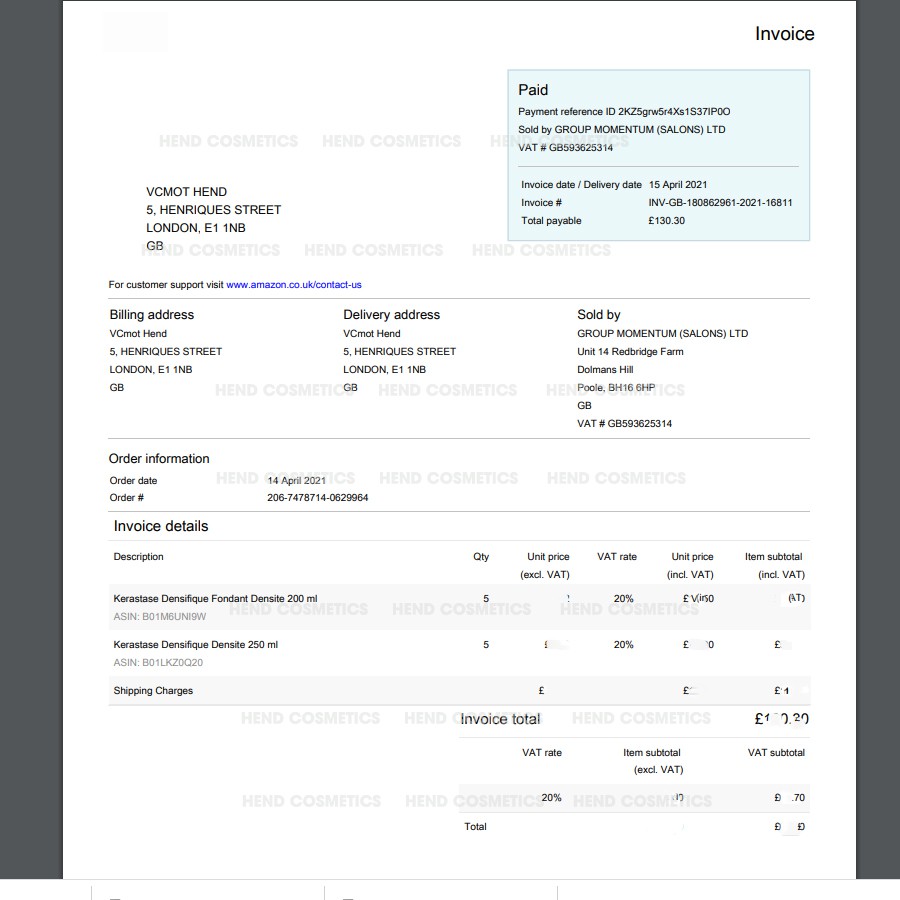Click the 'Qty' column header
Viewport: 900px width, 900px height.
[x=481, y=557]
